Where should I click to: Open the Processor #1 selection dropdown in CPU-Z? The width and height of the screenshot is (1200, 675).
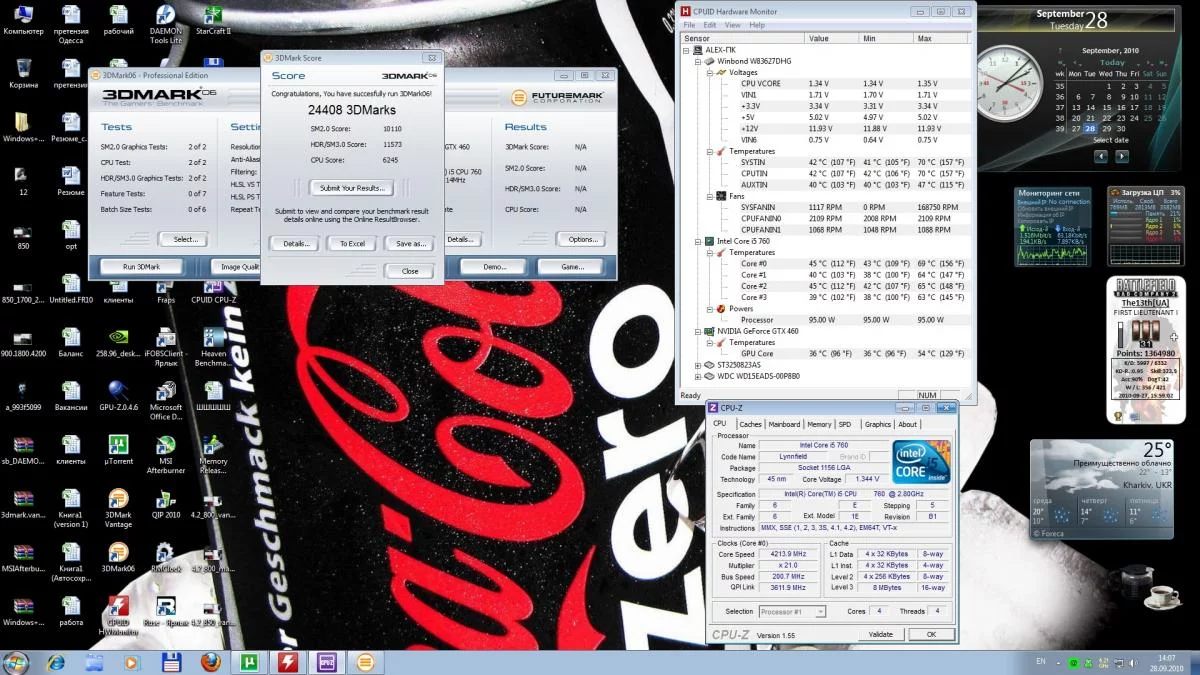point(792,611)
